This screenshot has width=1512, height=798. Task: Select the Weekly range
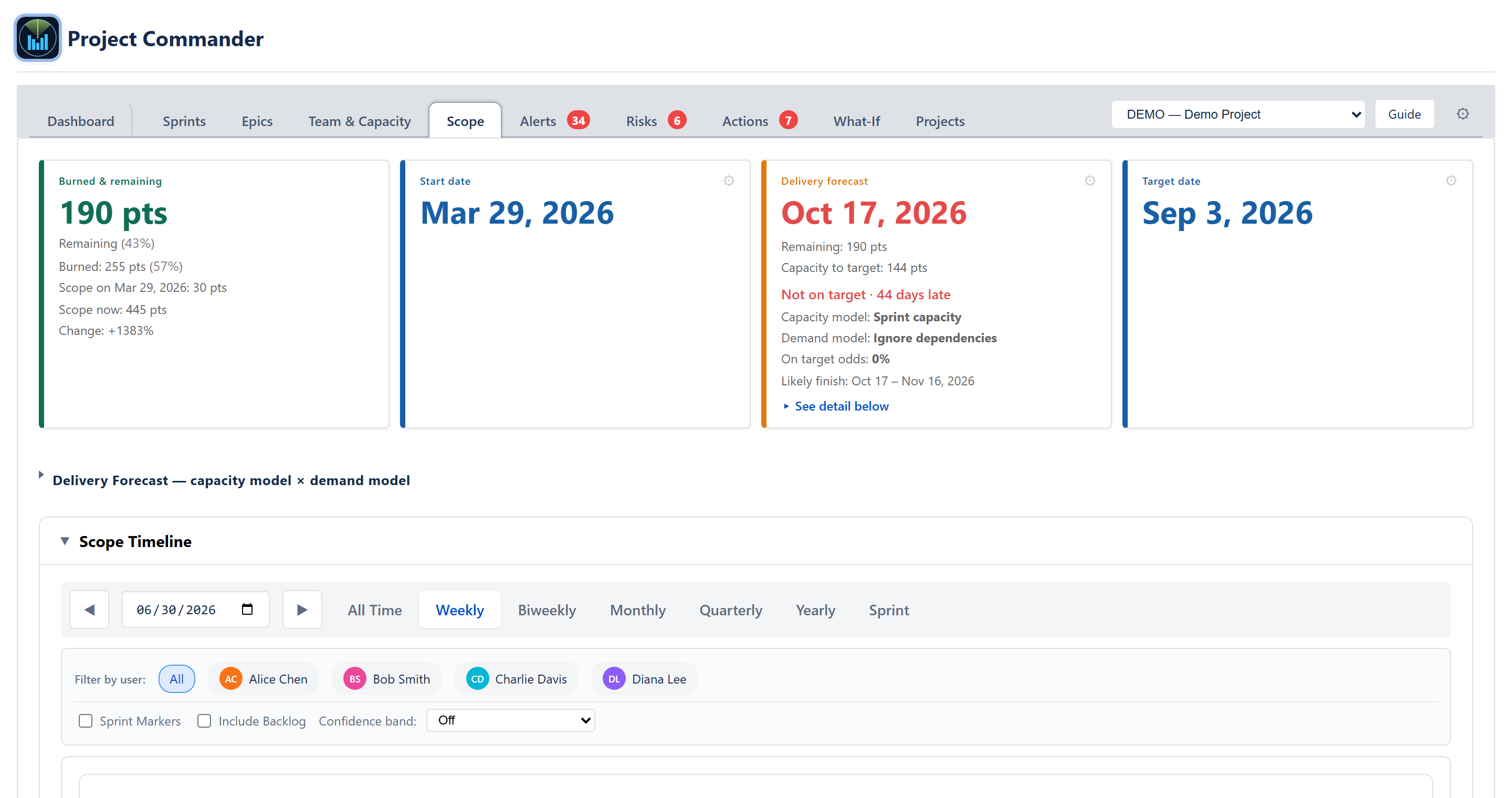coord(459,610)
